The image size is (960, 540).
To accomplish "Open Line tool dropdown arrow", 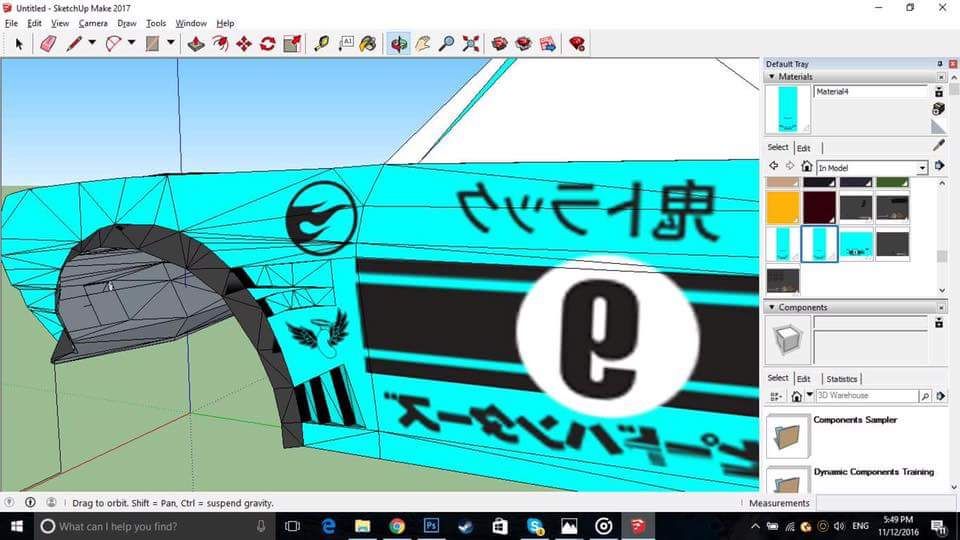I will (x=92, y=43).
